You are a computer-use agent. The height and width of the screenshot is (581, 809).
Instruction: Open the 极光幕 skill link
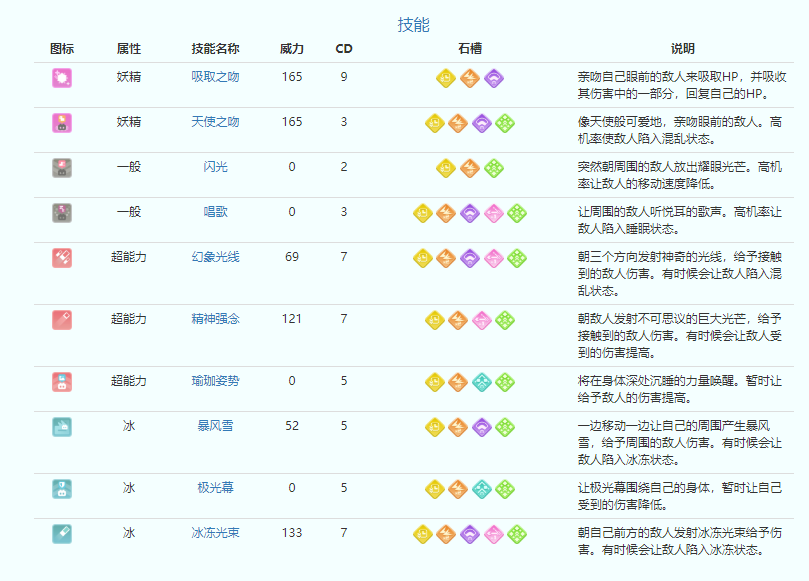pyautogui.click(x=215, y=488)
